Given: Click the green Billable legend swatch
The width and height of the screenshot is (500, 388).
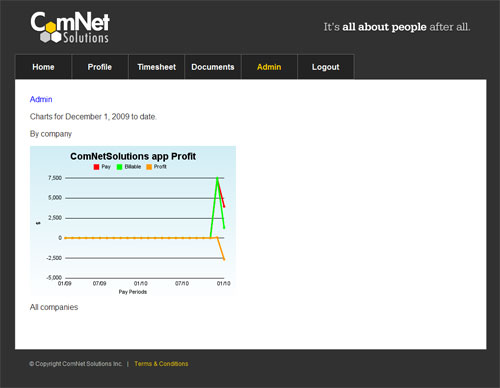Looking at the screenshot, I should point(119,167).
